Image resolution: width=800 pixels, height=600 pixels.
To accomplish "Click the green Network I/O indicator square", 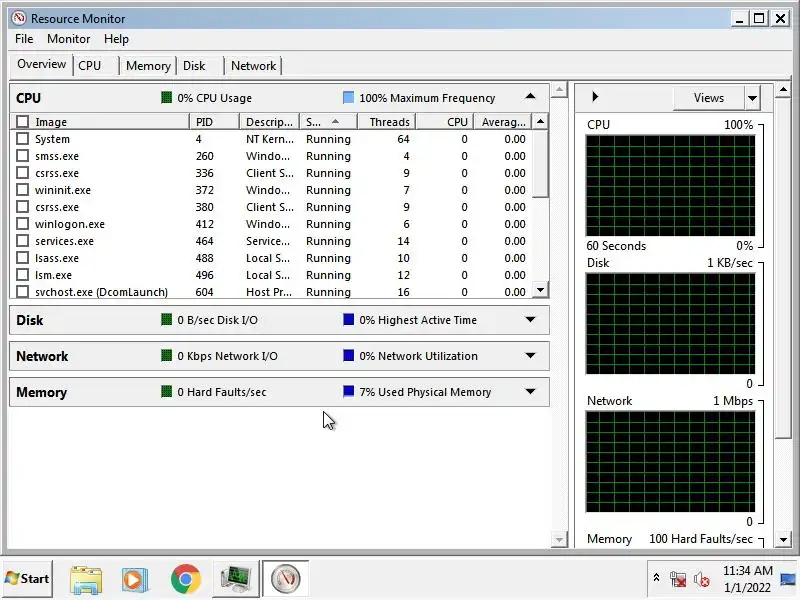I will coord(166,356).
